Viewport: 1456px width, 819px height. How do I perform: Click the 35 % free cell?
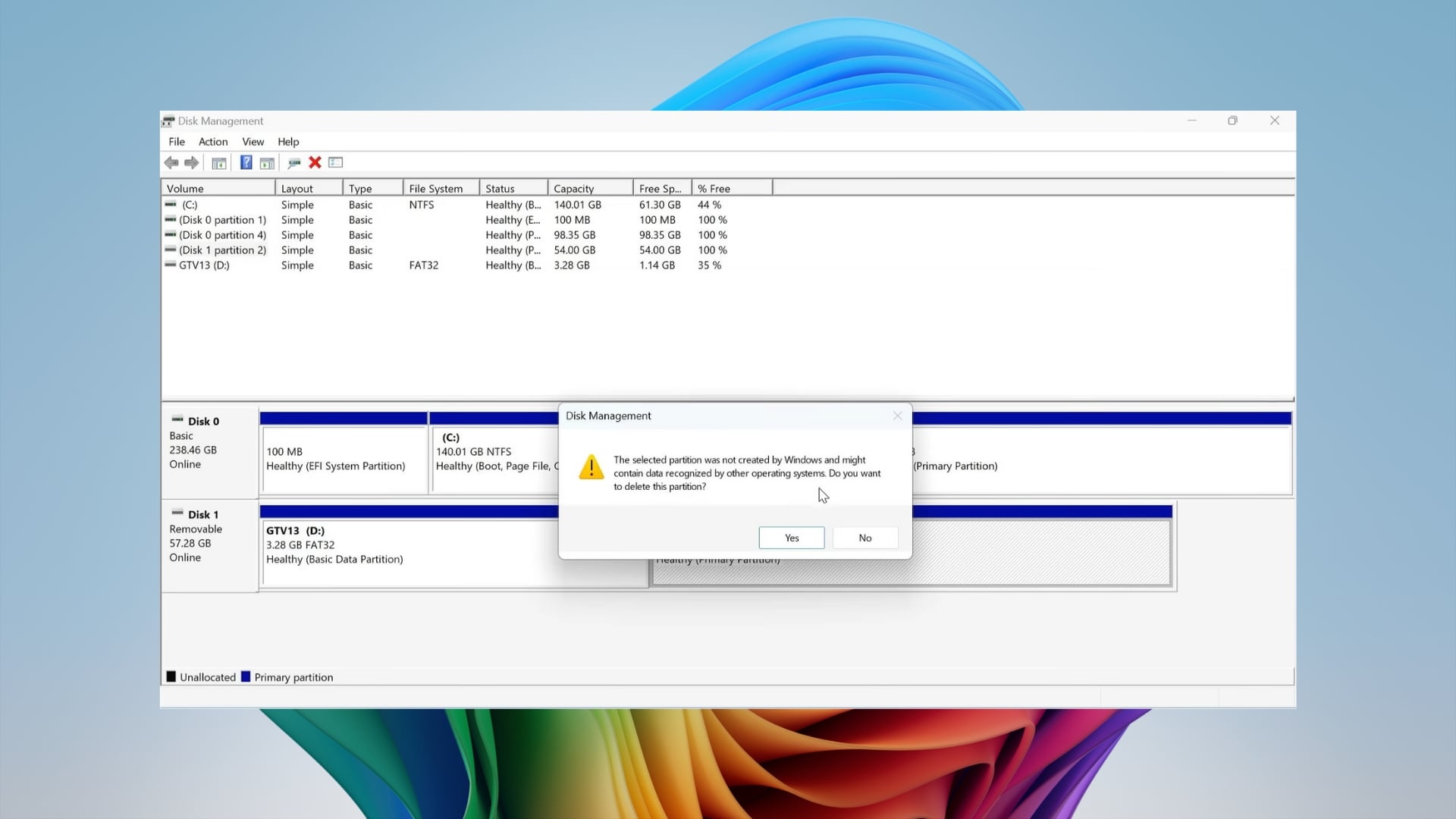tap(709, 265)
